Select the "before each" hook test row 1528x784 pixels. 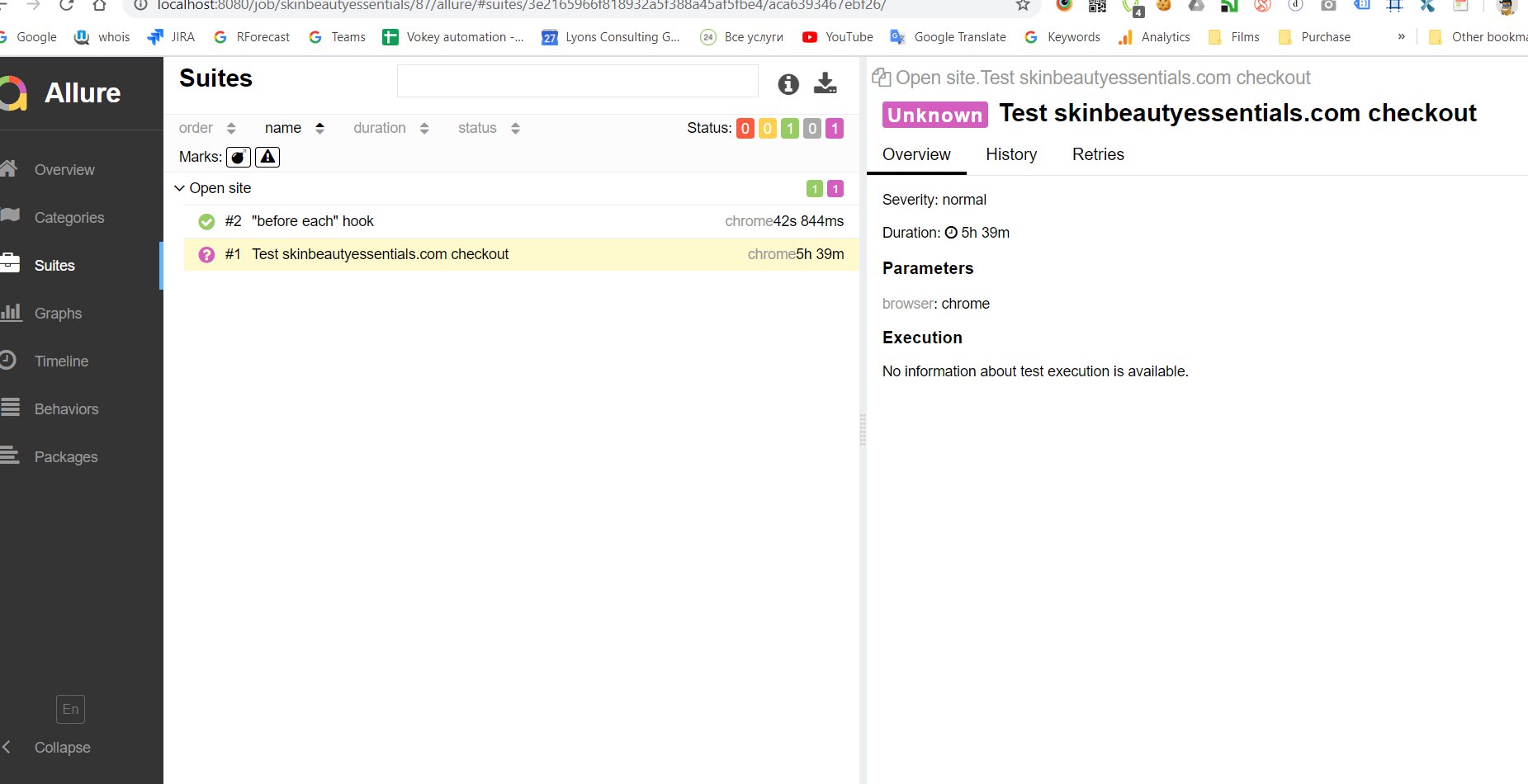[521, 221]
